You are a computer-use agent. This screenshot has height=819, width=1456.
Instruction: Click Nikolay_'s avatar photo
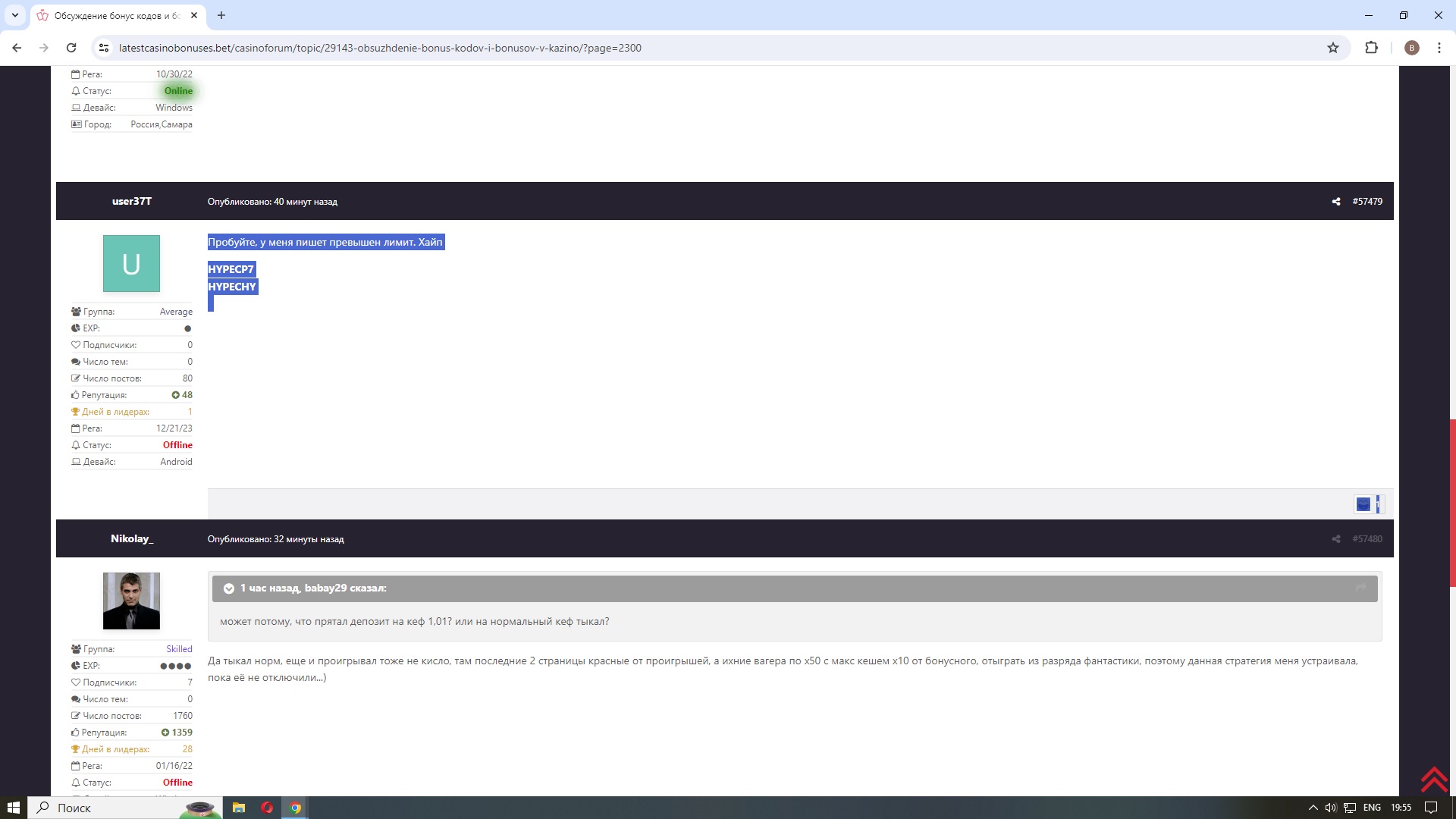point(131,601)
